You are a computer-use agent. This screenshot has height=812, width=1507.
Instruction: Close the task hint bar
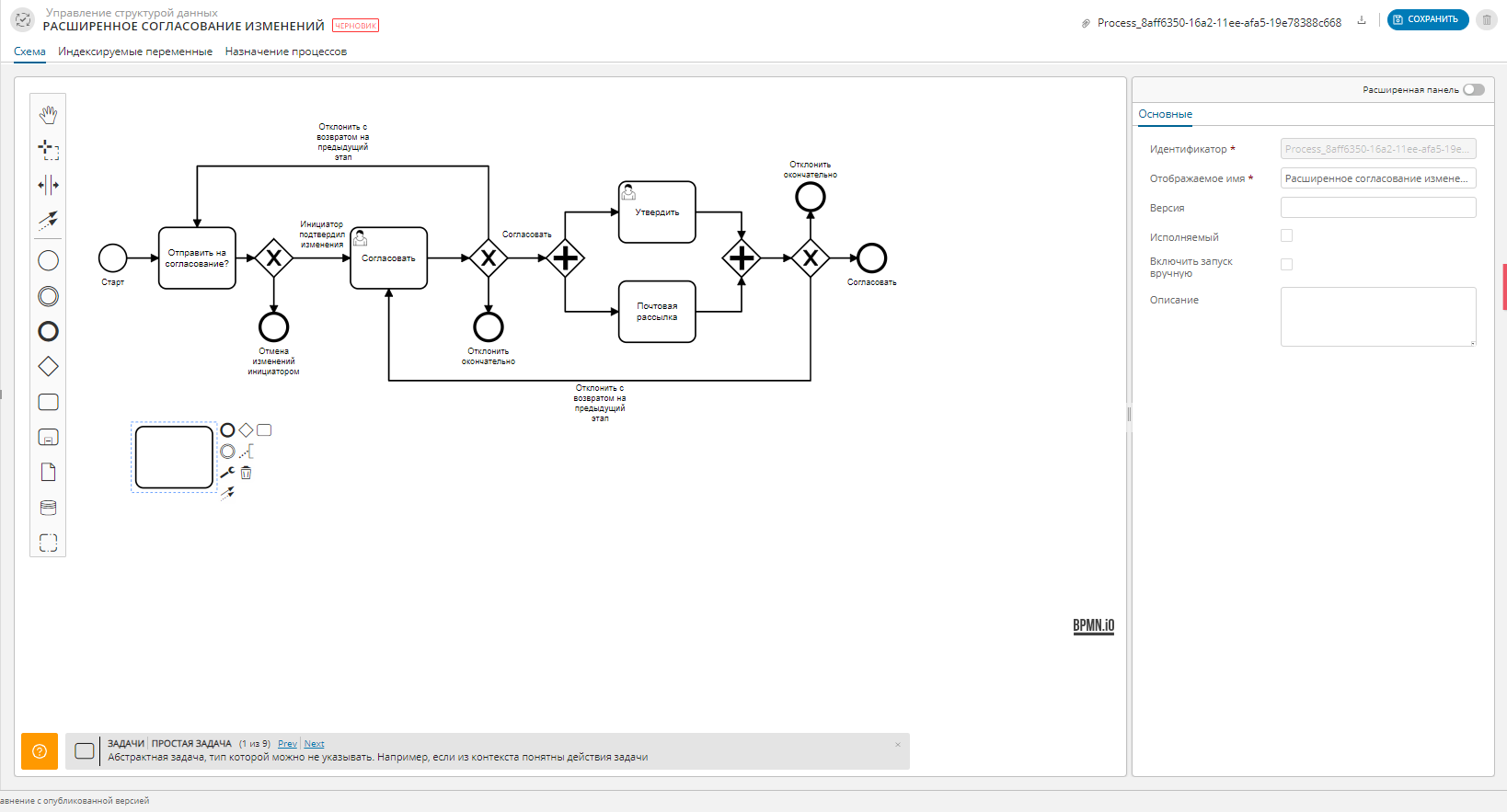click(x=898, y=745)
